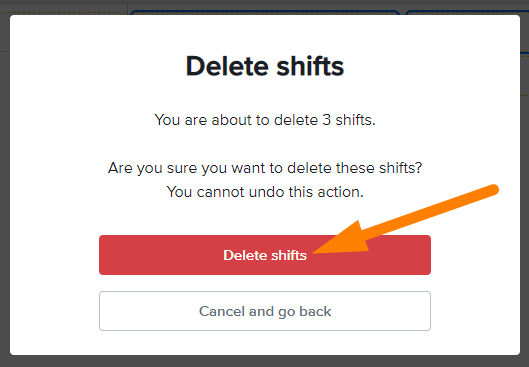Select the blue-outlined shift block behind the dialog
The height and width of the screenshot is (367, 529).
coord(265,12)
